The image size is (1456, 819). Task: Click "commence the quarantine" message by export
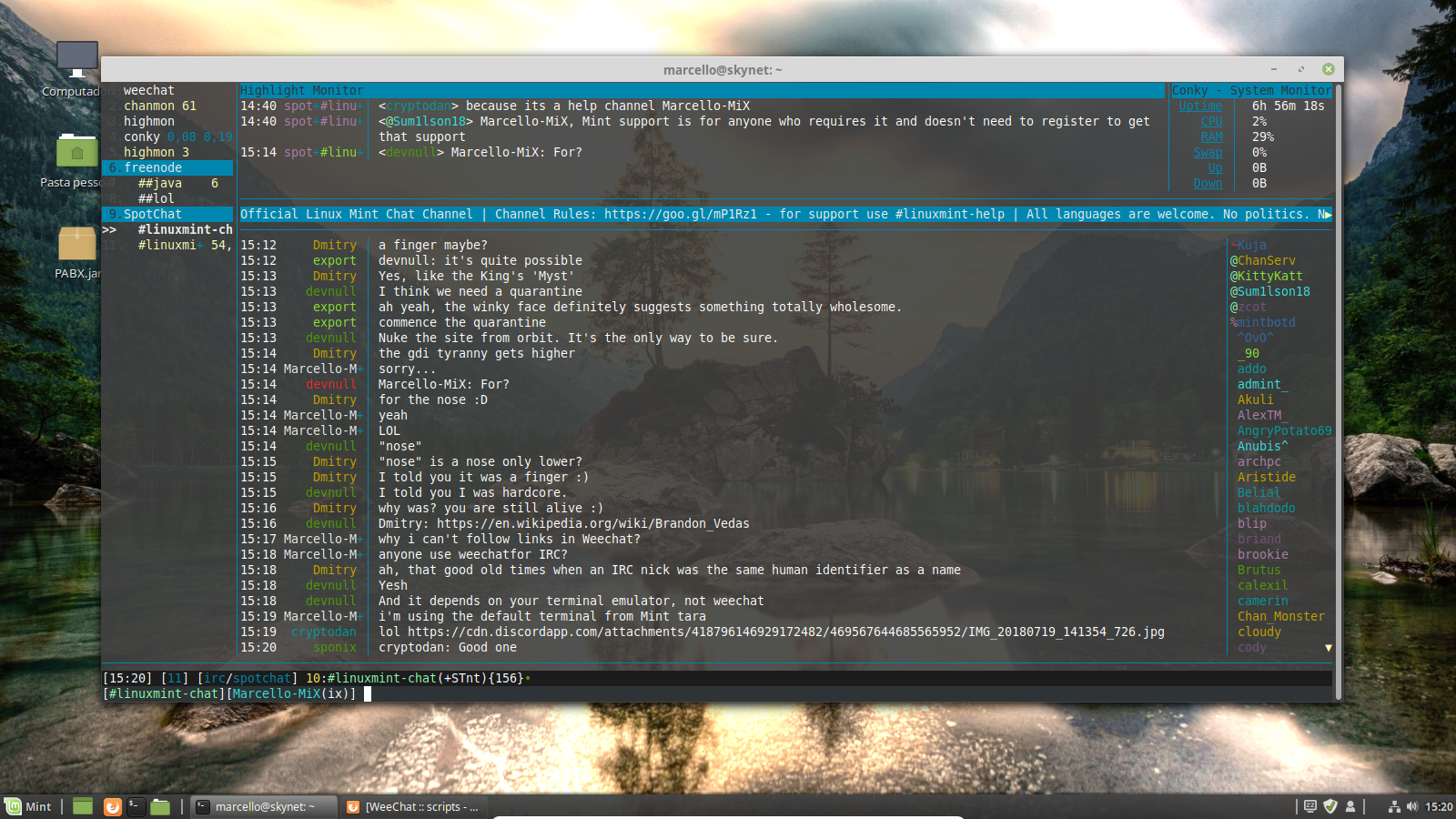tap(461, 322)
